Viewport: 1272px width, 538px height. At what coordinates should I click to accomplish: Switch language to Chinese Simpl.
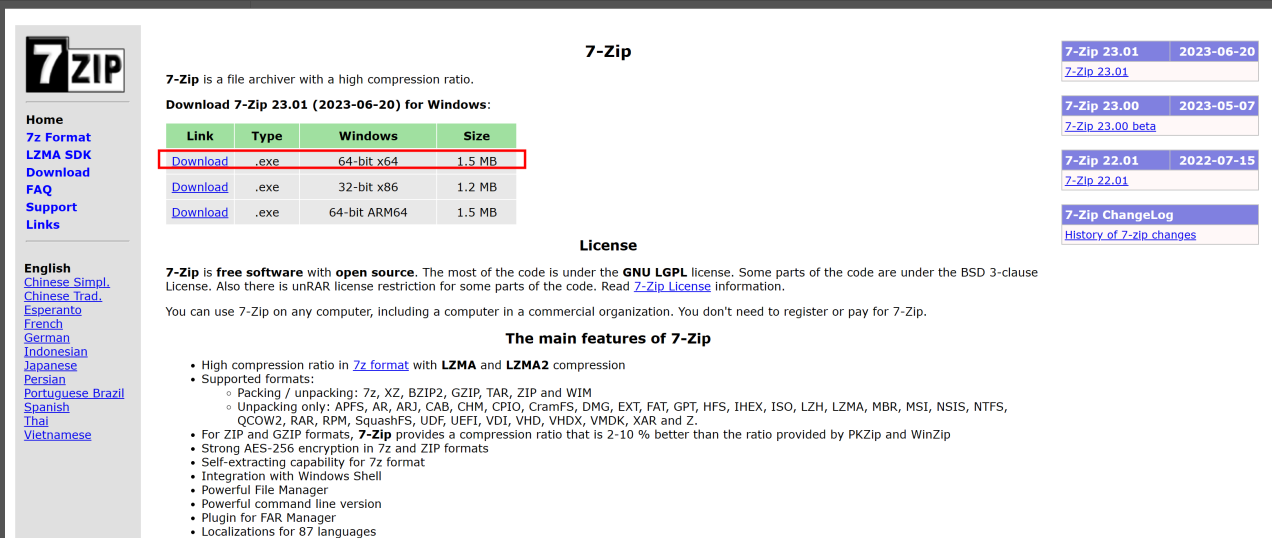point(67,282)
